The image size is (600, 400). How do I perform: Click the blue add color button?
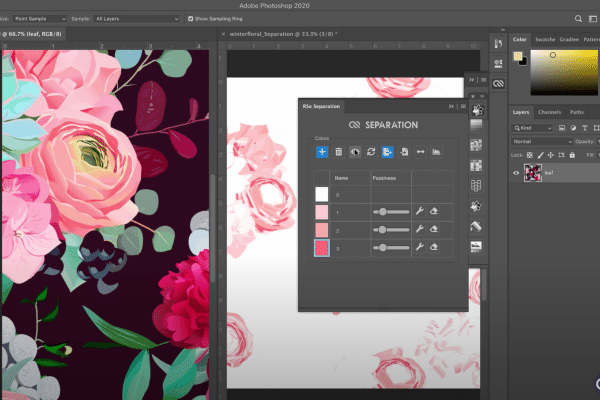tap(322, 151)
